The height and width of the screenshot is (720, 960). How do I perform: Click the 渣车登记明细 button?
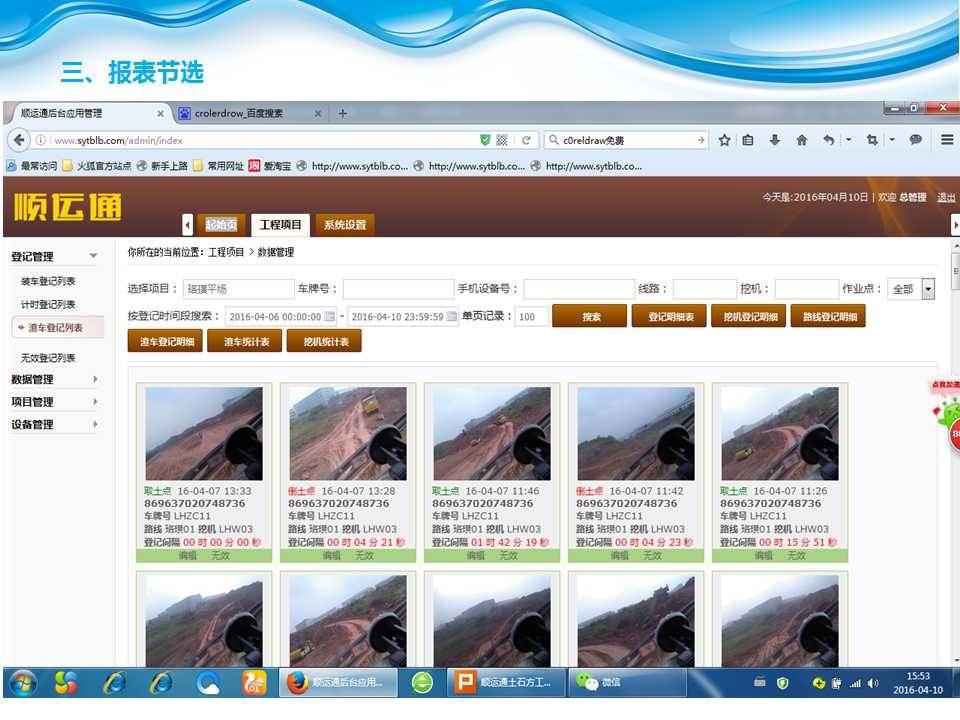(x=165, y=341)
